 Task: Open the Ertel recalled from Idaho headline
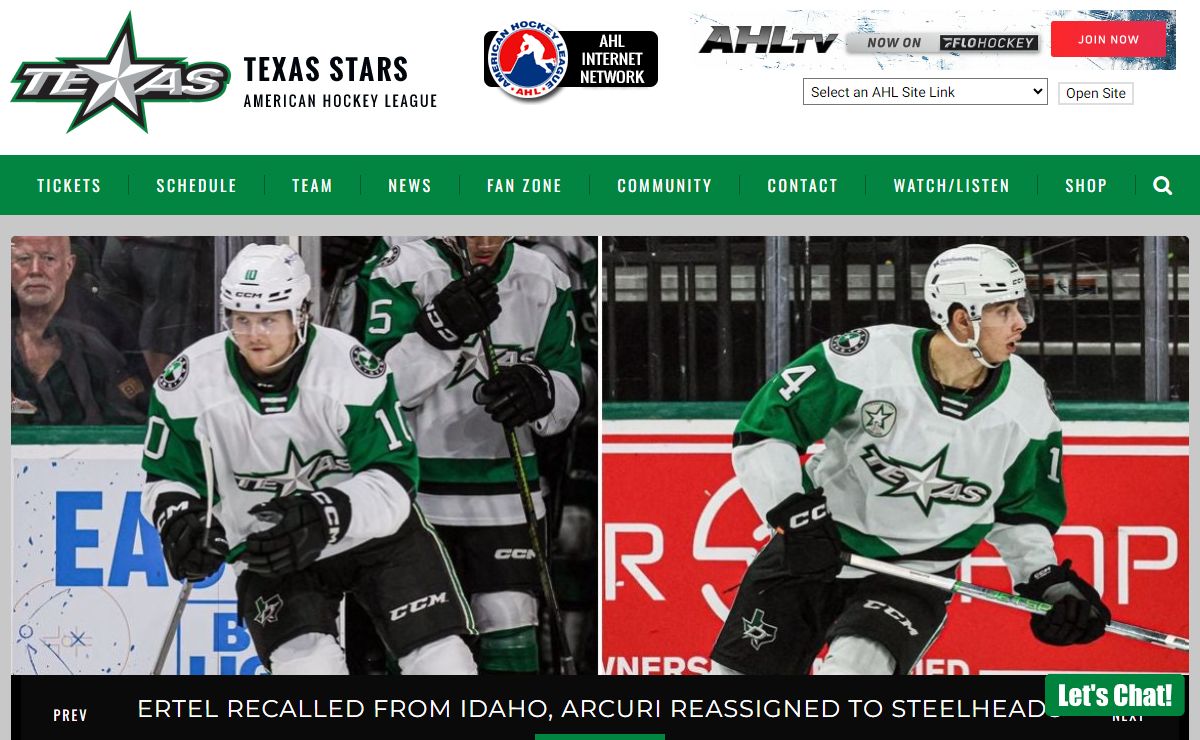(x=600, y=709)
